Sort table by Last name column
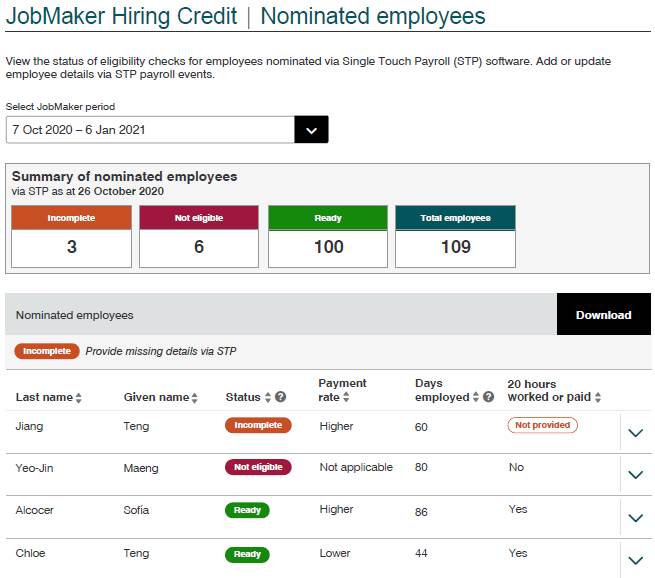655x578 pixels. (79, 398)
